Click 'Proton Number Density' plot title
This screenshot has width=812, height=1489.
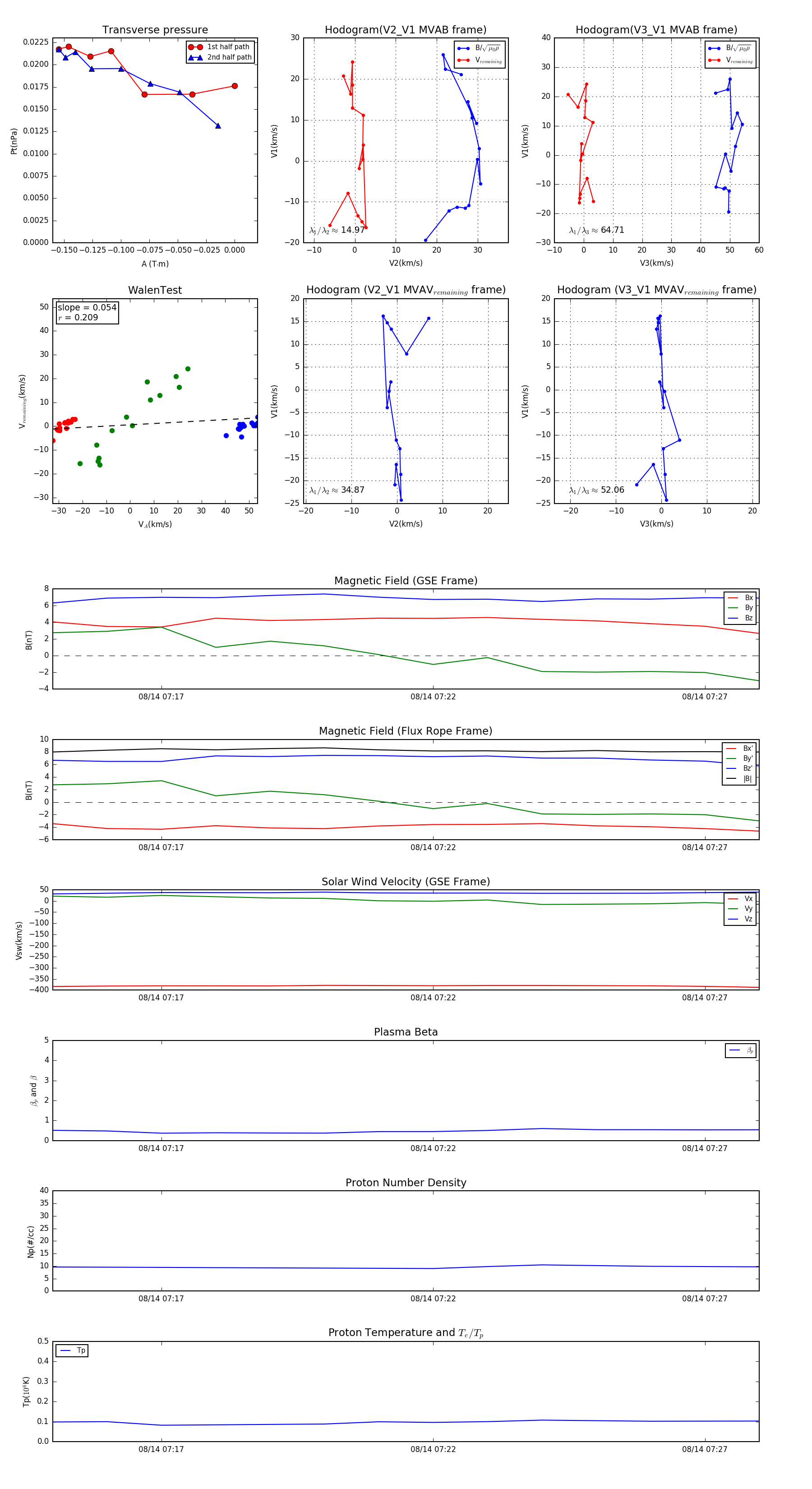coord(406,1183)
